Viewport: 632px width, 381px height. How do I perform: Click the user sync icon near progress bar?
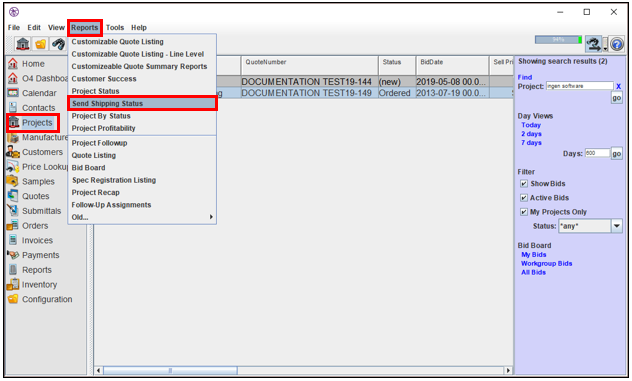tap(593, 44)
